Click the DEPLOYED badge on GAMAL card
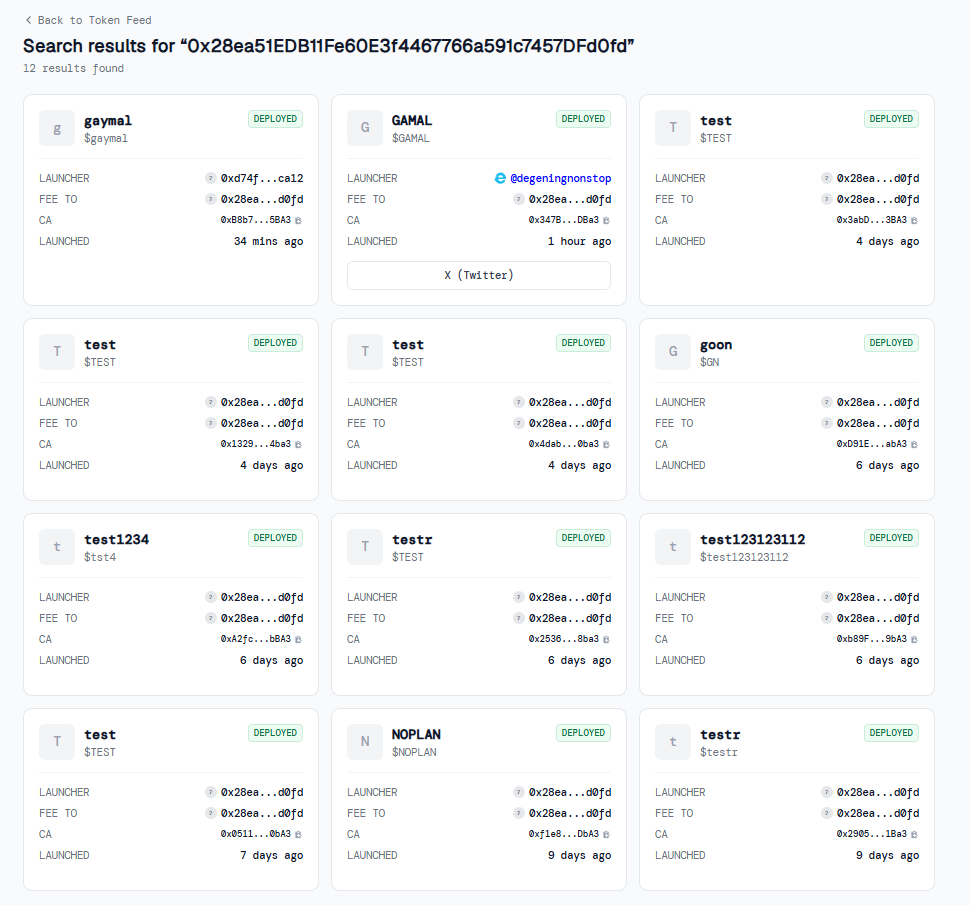The width and height of the screenshot is (970, 905). click(583, 119)
